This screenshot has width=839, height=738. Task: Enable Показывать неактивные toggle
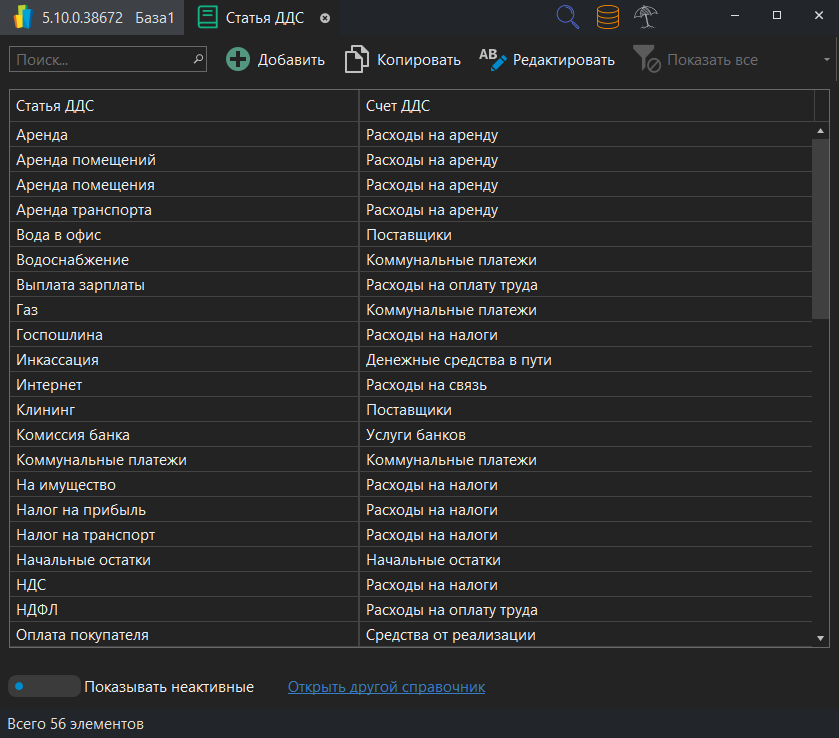(44, 686)
